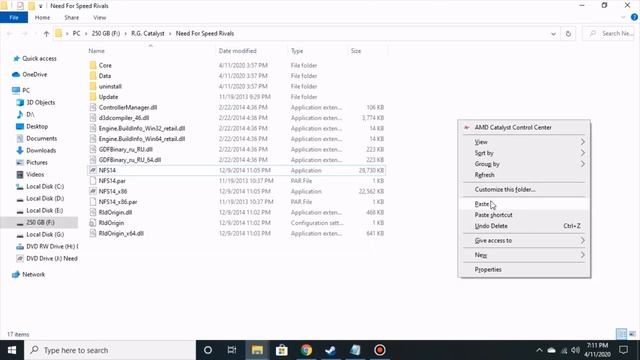The width and height of the screenshot is (640, 360).
Task: Click the ControllerManager.dll file icon
Action: click(93, 107)
